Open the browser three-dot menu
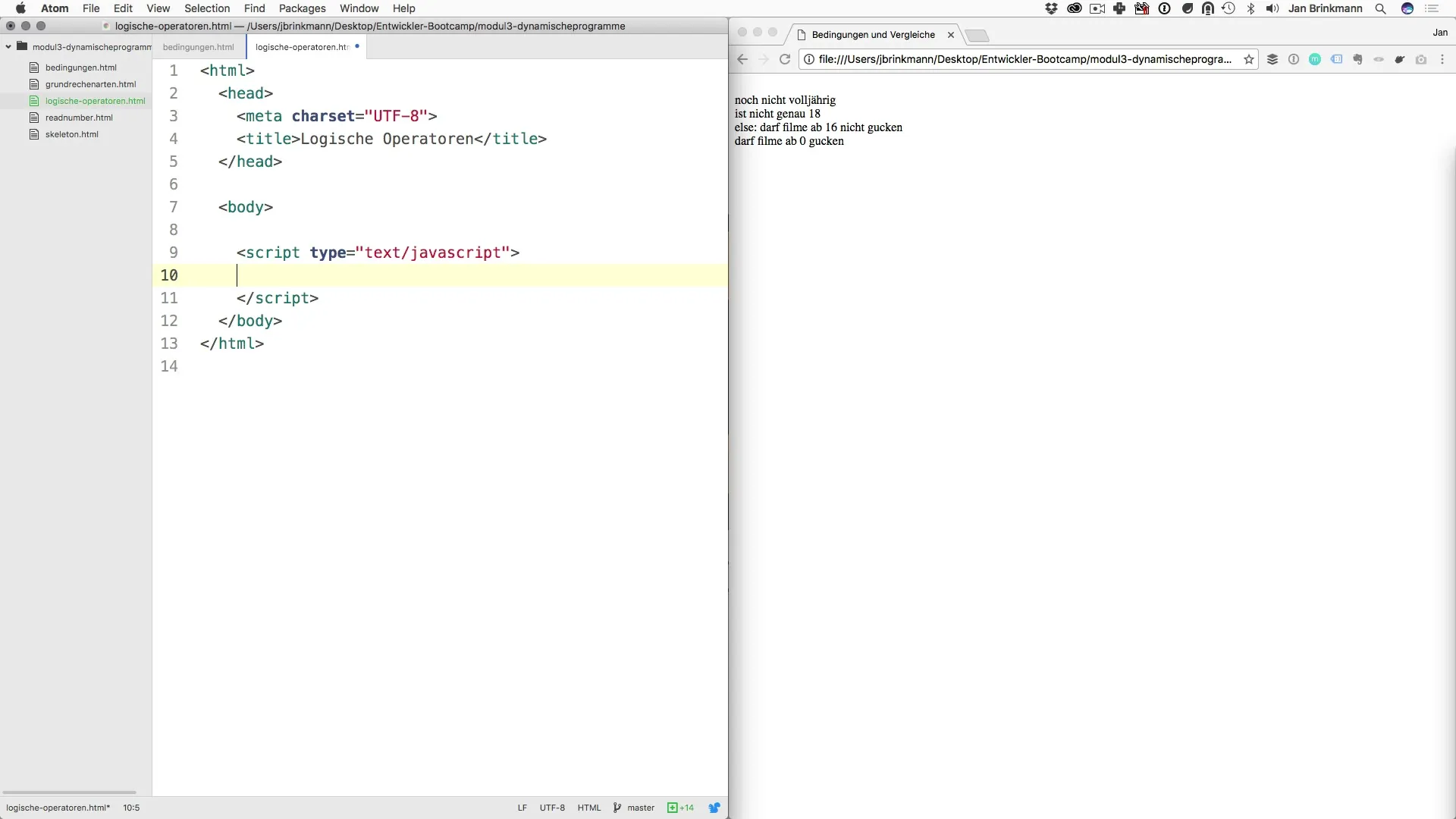 1442,59
